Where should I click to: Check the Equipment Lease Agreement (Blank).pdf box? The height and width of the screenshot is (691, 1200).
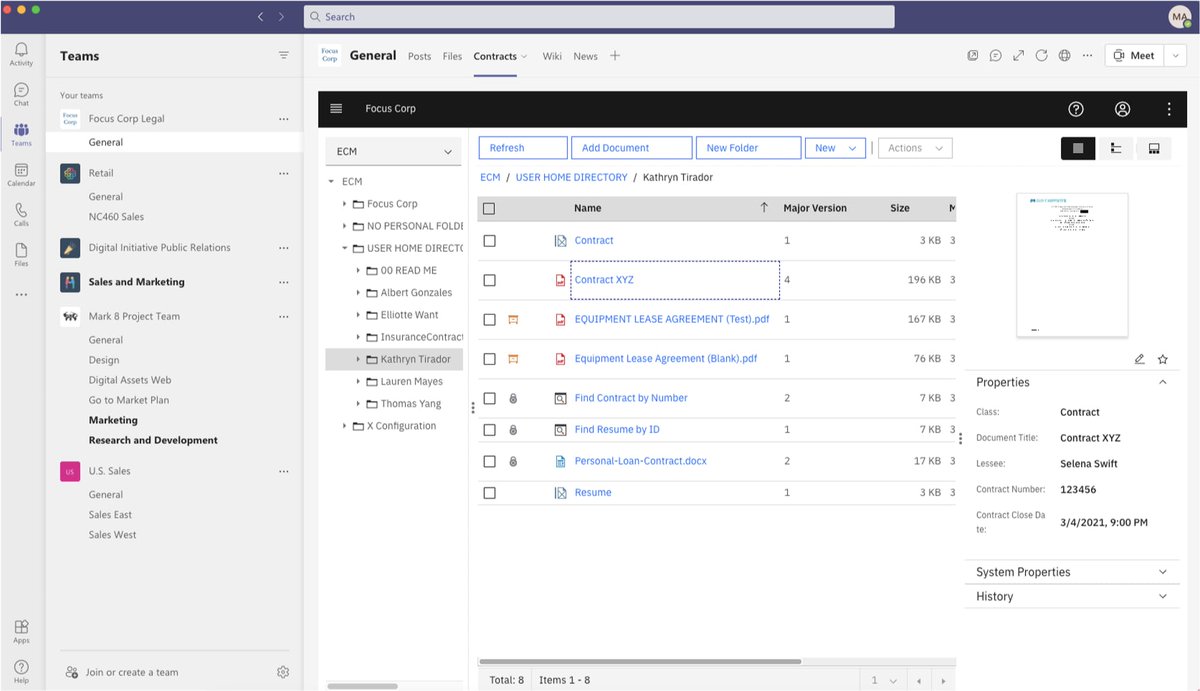pos(489,359)
